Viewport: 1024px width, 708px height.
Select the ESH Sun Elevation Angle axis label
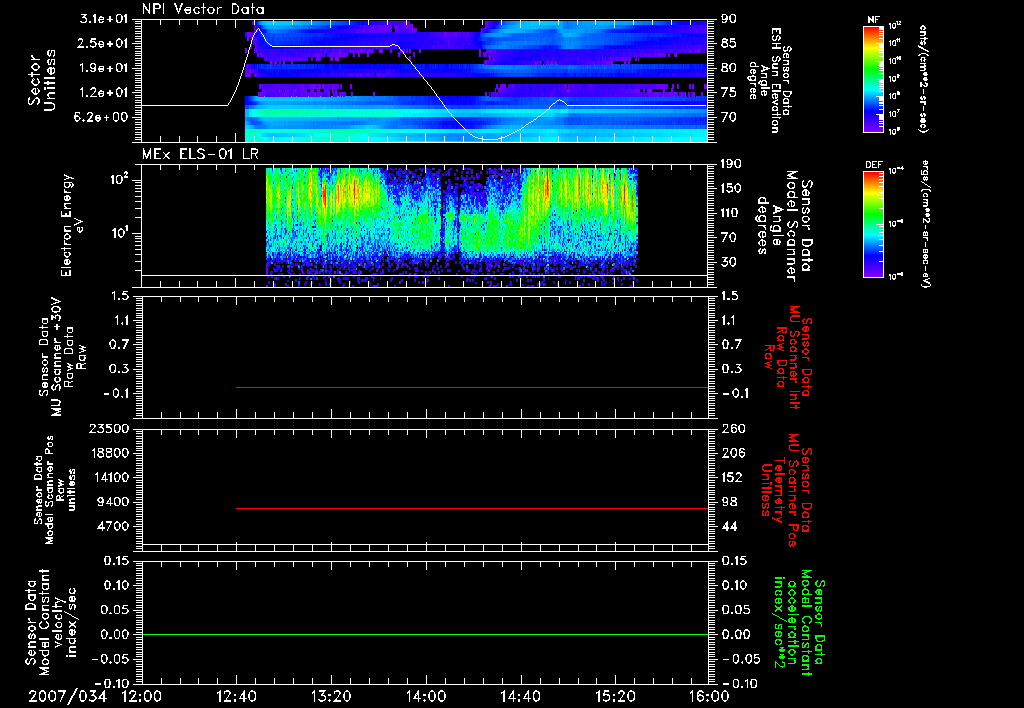point(769,80)
